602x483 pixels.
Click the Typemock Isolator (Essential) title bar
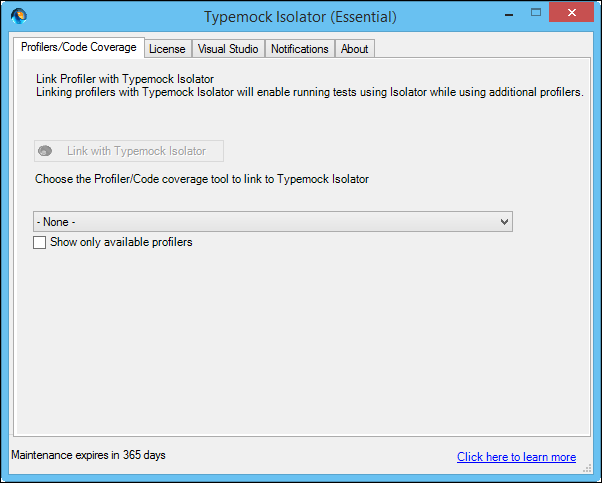[x=300, y=17]
